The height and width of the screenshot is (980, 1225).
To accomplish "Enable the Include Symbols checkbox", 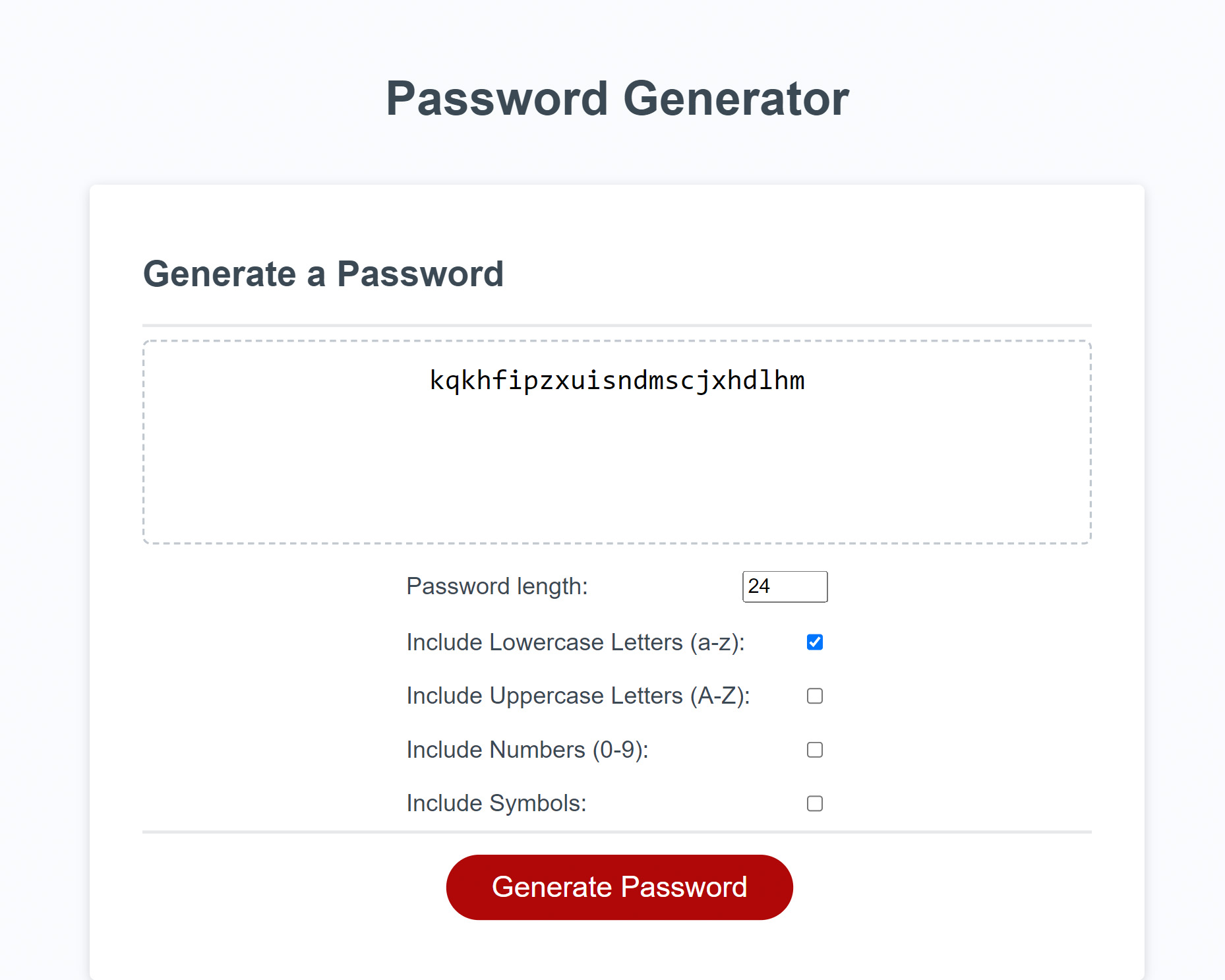I will click(814, 803).
